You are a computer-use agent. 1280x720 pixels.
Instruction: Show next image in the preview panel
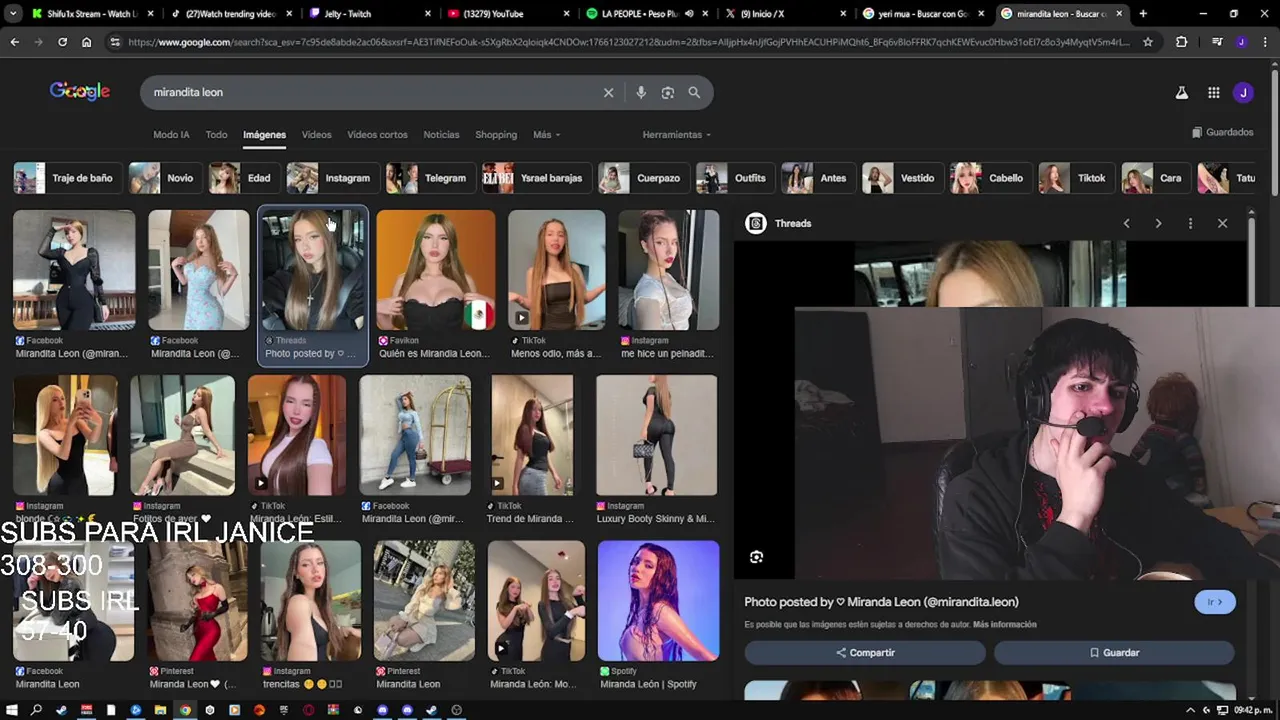click(1158, 223)
